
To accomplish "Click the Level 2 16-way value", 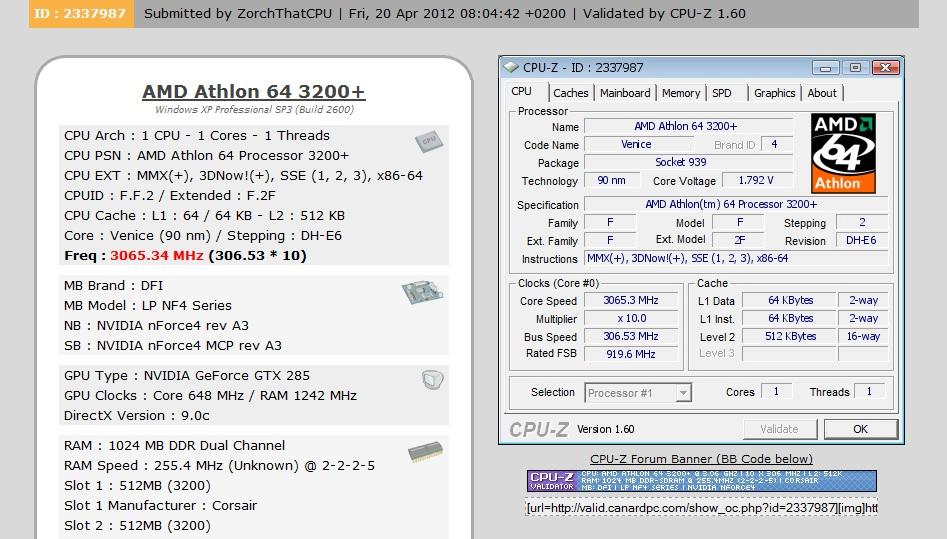I will [863, 336].
